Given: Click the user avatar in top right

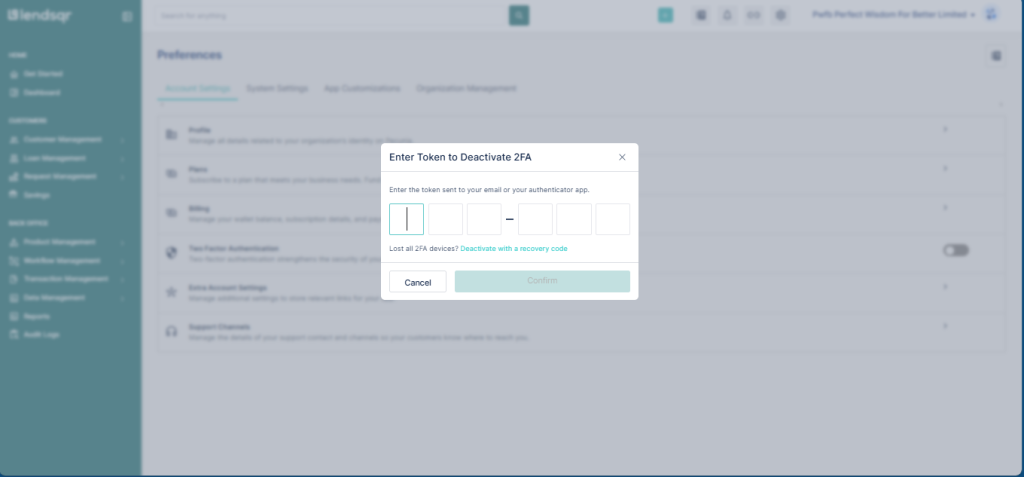Looking at the screenshot, I should 992,15.
